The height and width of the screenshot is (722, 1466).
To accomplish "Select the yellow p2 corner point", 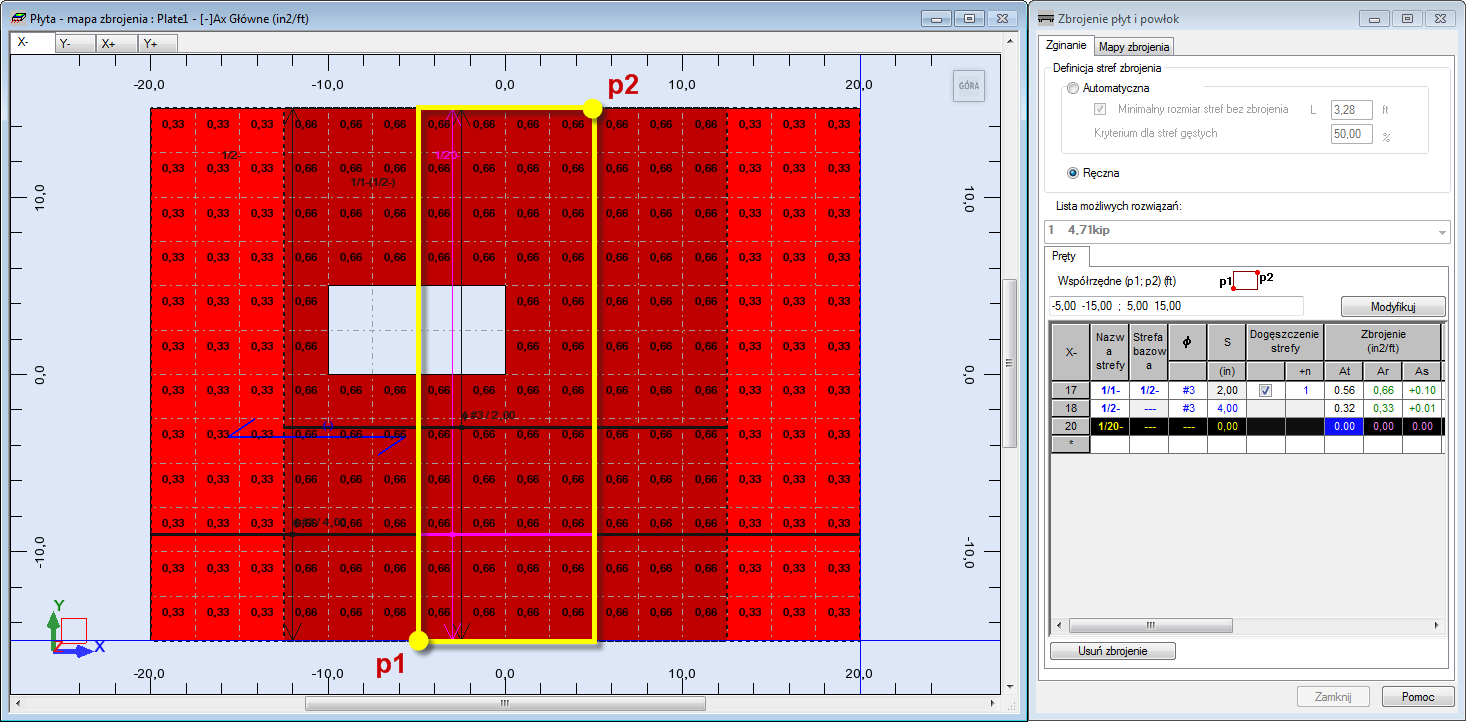I will tap(594, 108).
